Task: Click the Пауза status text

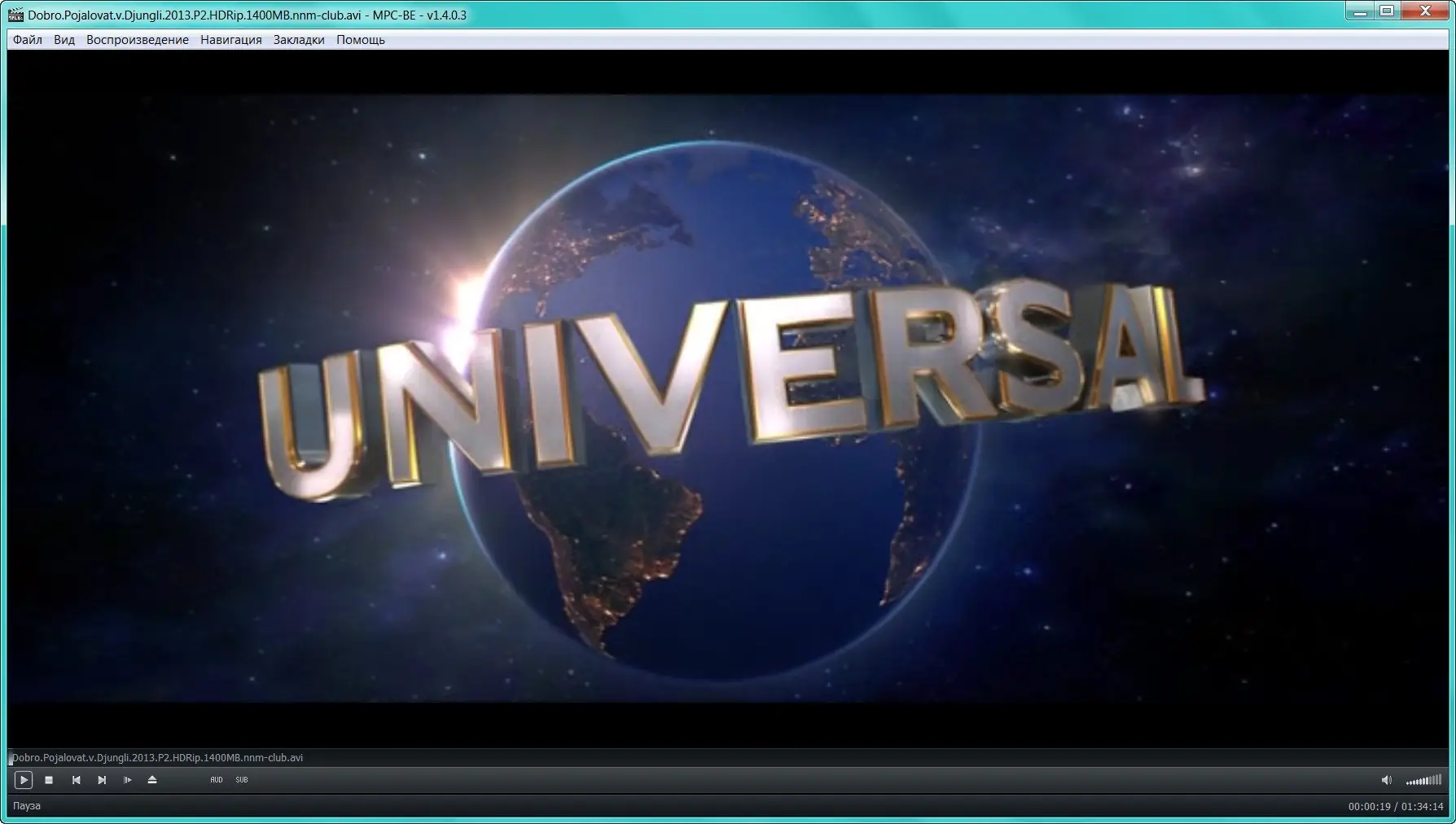Action: (x=27, y=806)
